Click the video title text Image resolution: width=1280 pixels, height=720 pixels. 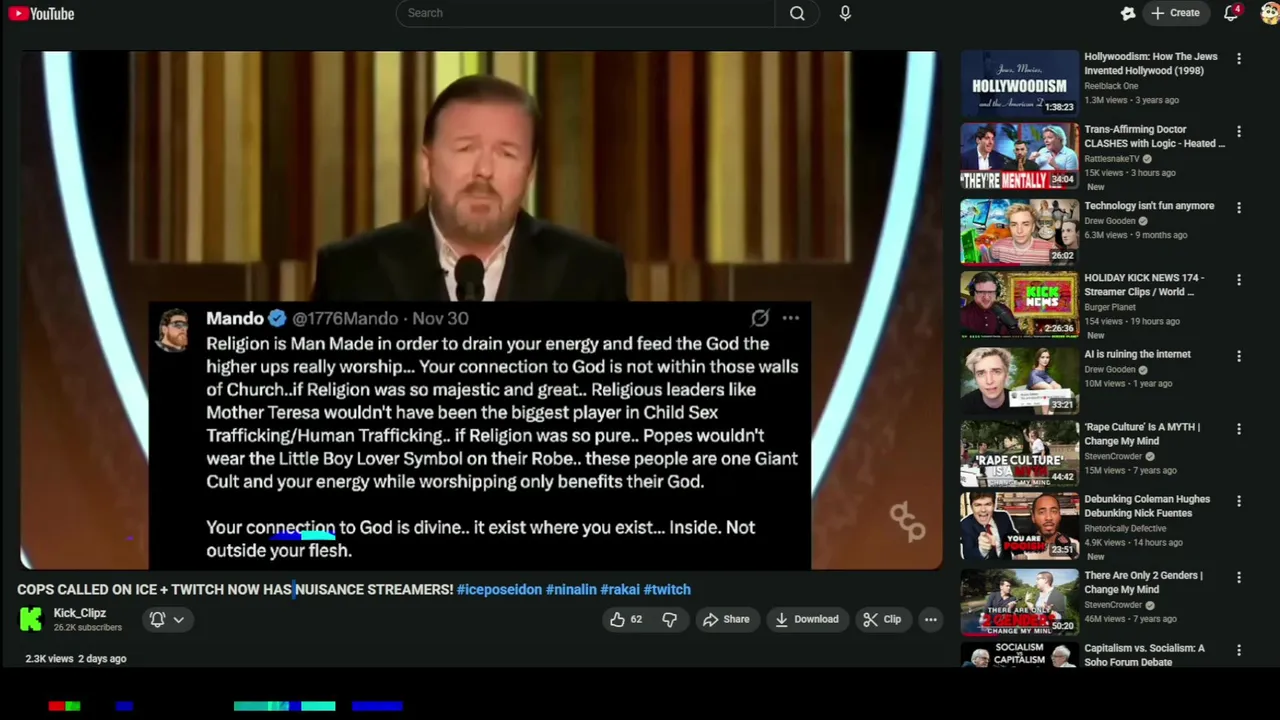(235, 590)
